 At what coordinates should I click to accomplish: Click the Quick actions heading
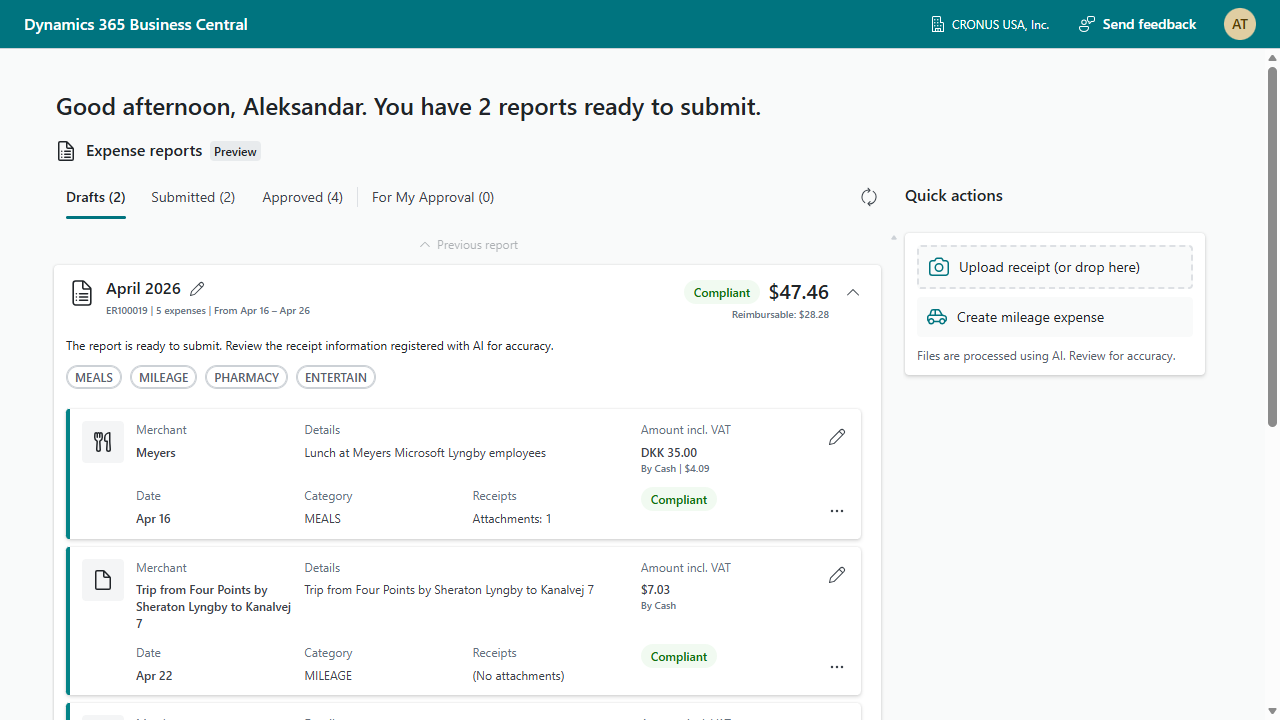tap(954, 196)
